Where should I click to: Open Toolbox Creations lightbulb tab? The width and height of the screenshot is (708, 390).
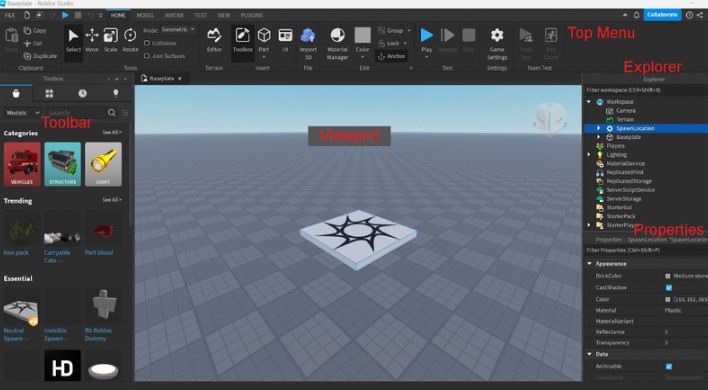click(x=116, y=93)
